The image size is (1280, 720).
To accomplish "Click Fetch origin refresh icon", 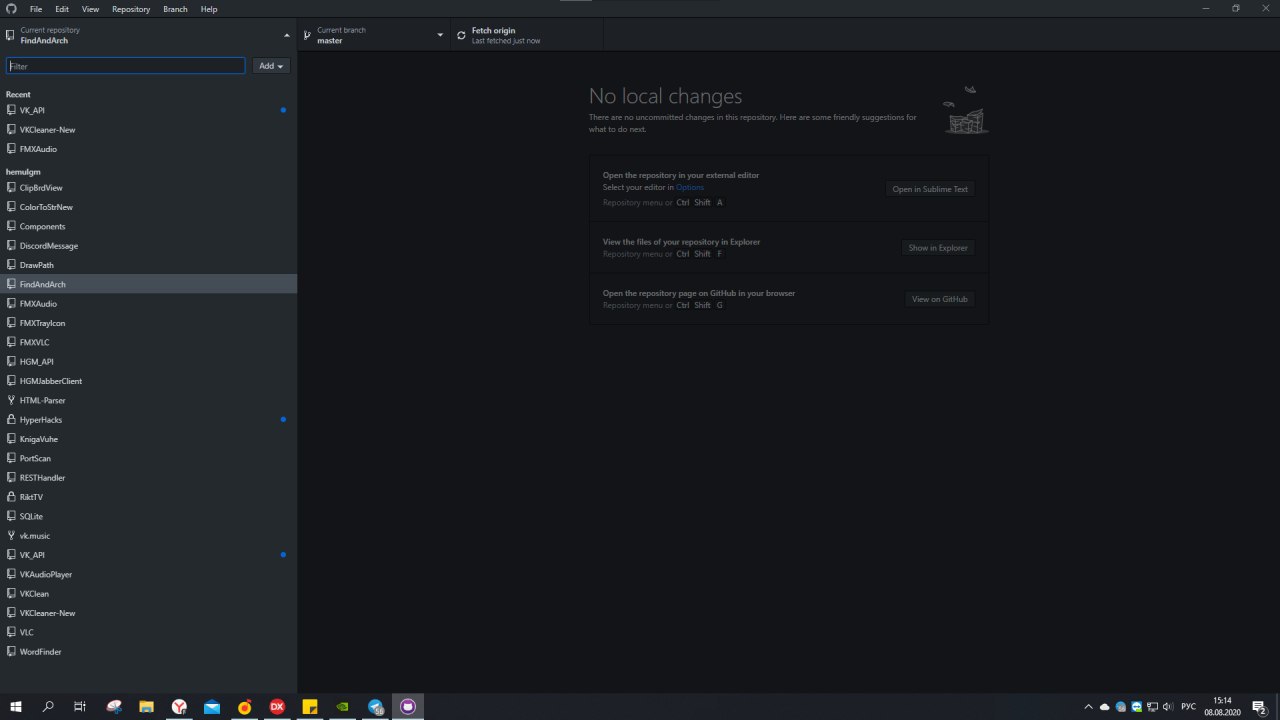I will (461, 35).
